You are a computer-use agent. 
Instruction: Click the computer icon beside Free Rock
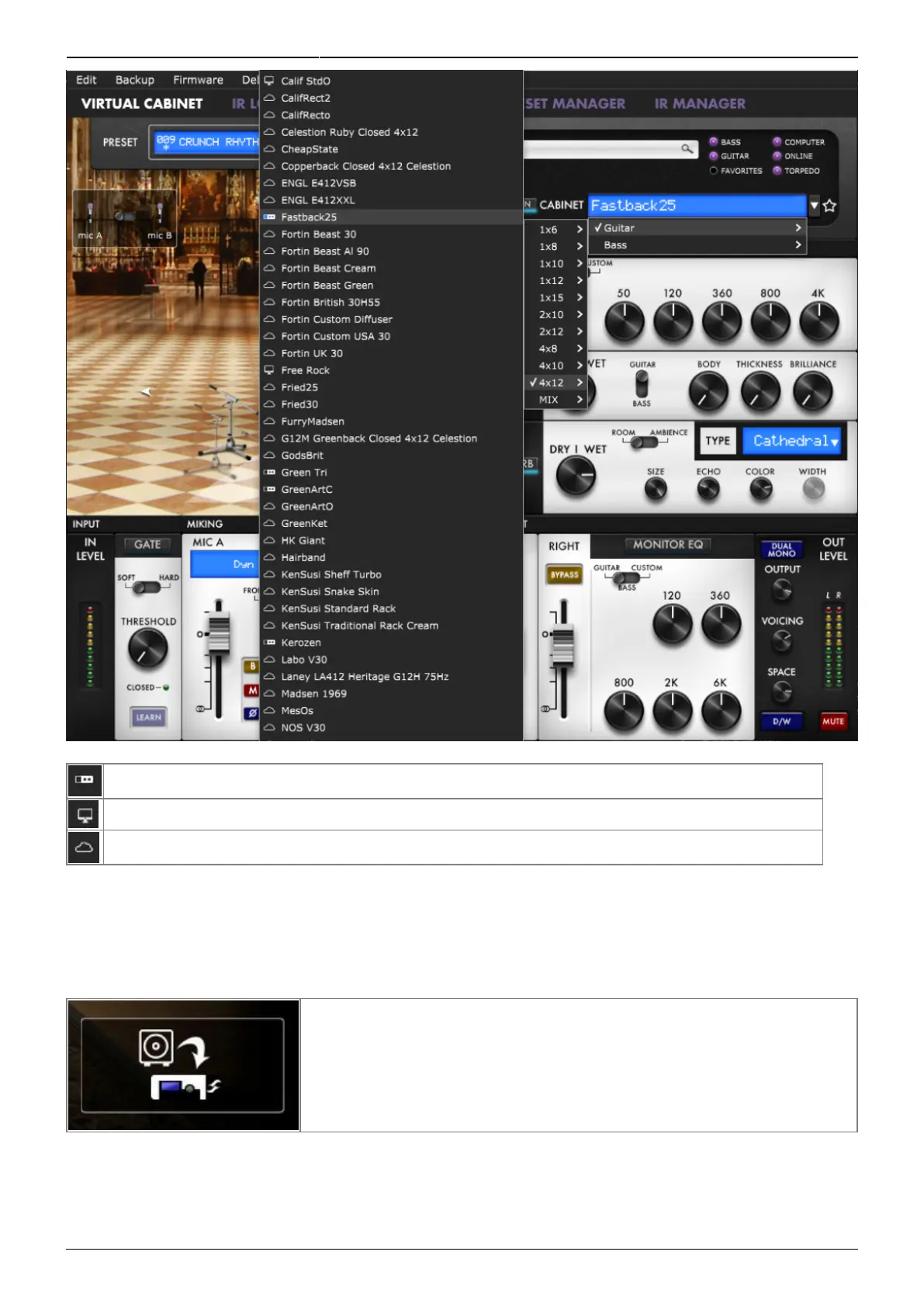269,370
